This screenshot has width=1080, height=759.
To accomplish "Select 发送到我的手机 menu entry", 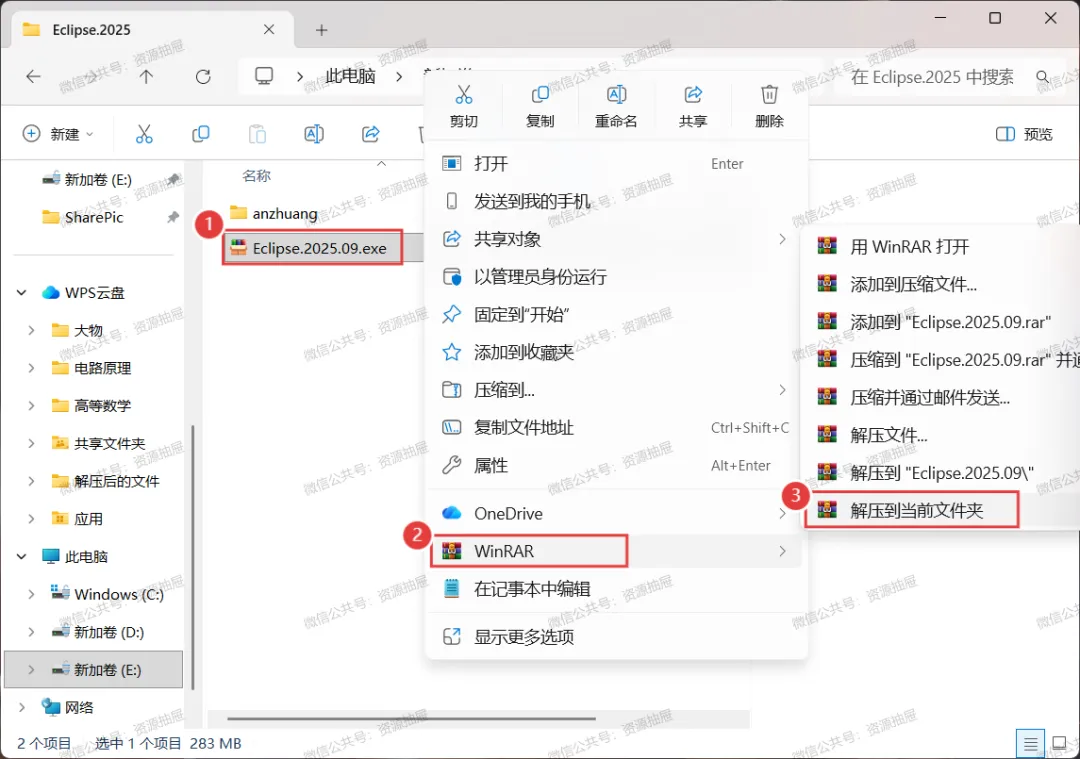I will pos(615,201).
